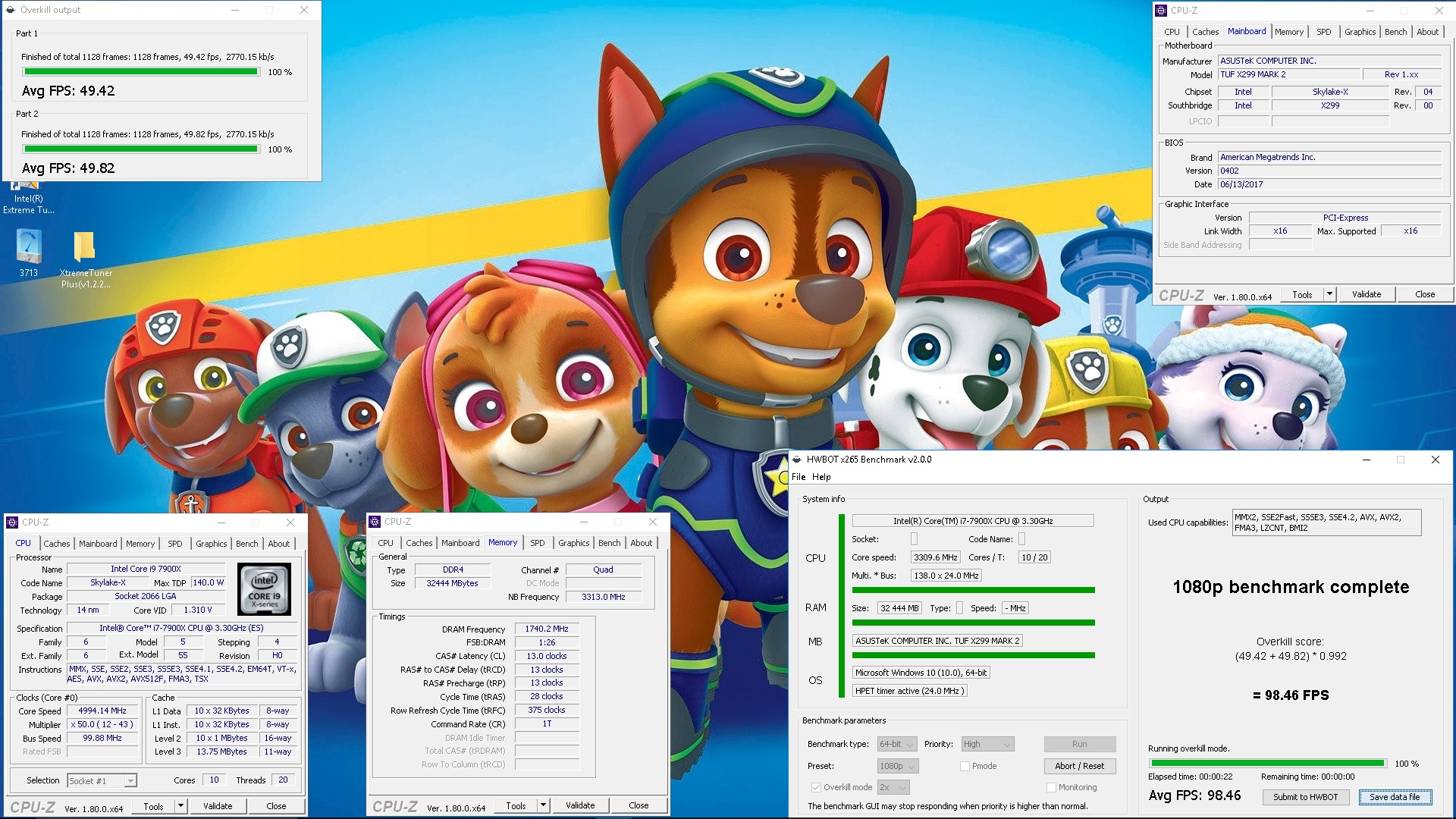The height and width of the screenshot is (819, 1456).
Task: Open the Help menu in HWBOT benchmark
Action: click(821, 477)
